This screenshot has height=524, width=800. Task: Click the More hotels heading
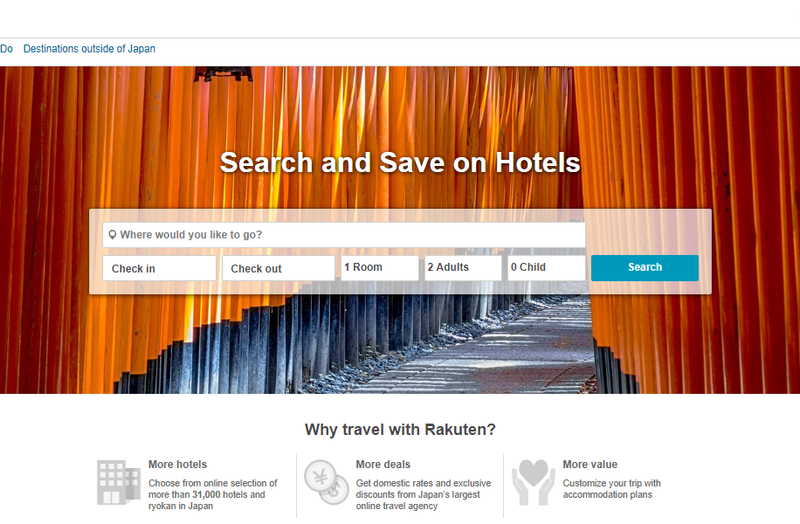point(178,464)
